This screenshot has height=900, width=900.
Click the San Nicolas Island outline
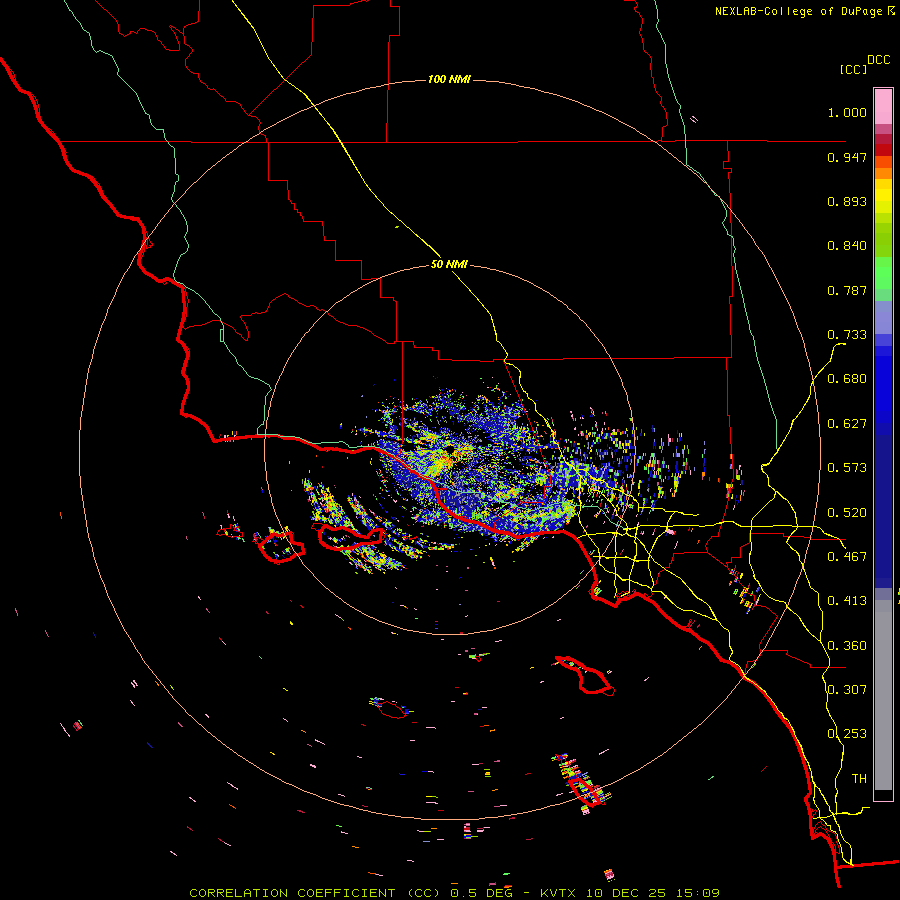point(393,709)
